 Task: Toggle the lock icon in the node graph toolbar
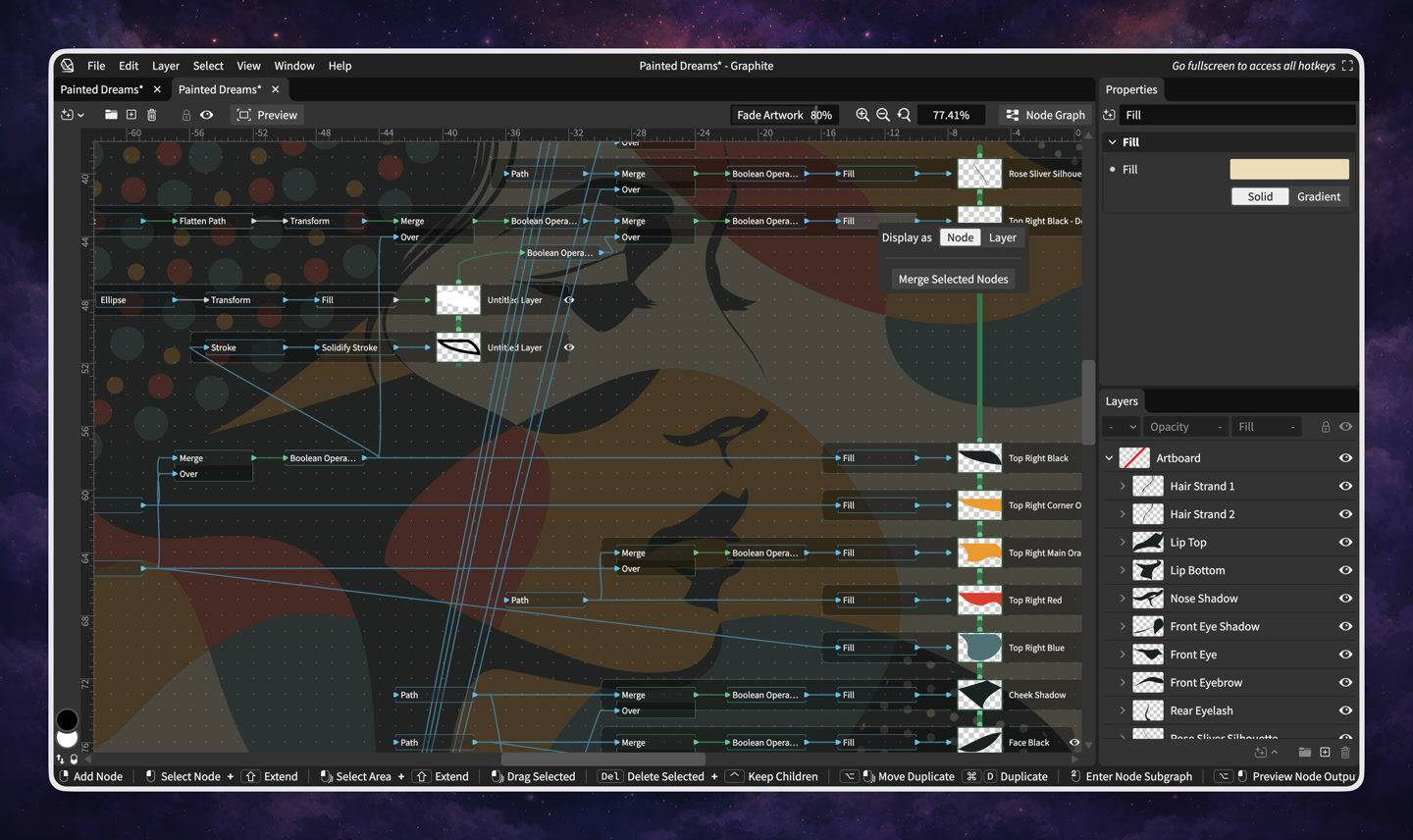186,115
